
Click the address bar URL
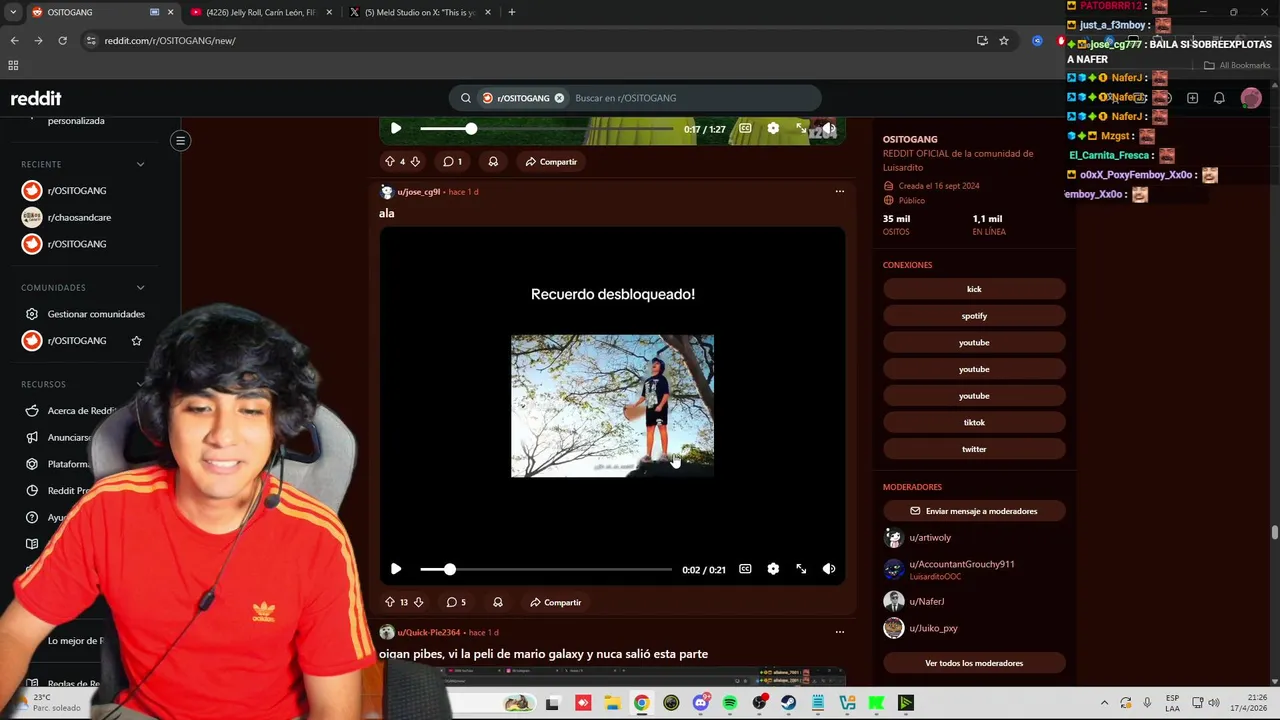pos(170,41)
